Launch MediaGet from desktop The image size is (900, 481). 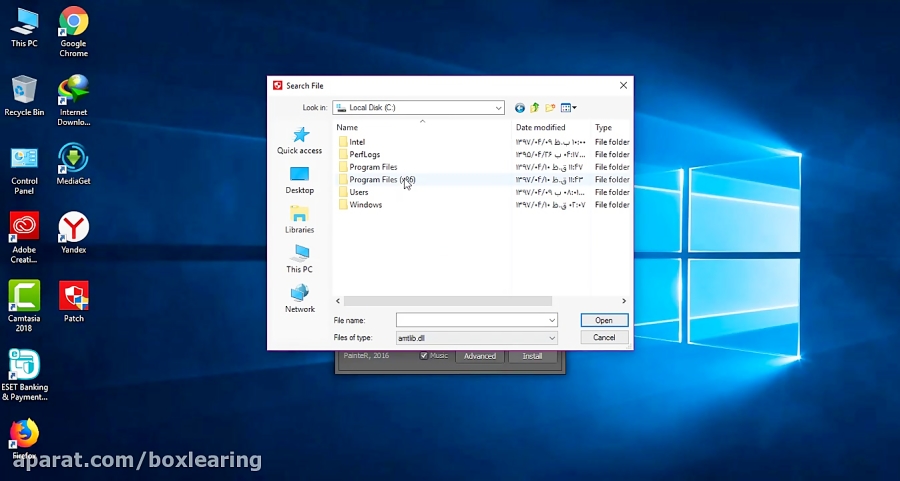click(x=73, y=165)
